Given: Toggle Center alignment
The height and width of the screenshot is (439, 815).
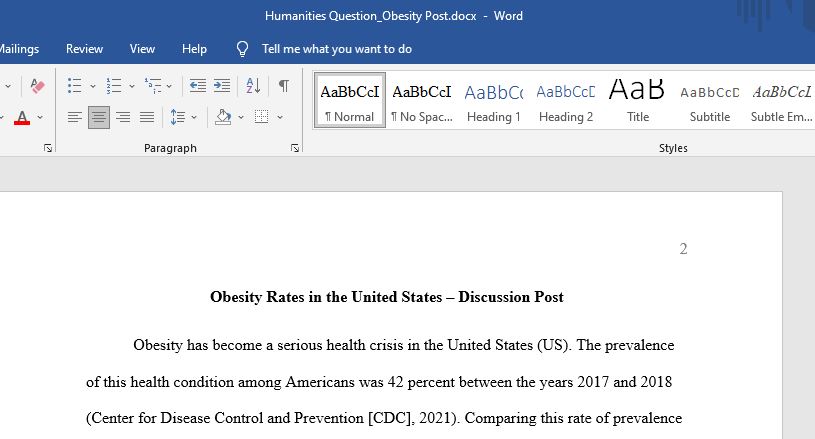Looking at the screenshot, I should pos(99,117).
